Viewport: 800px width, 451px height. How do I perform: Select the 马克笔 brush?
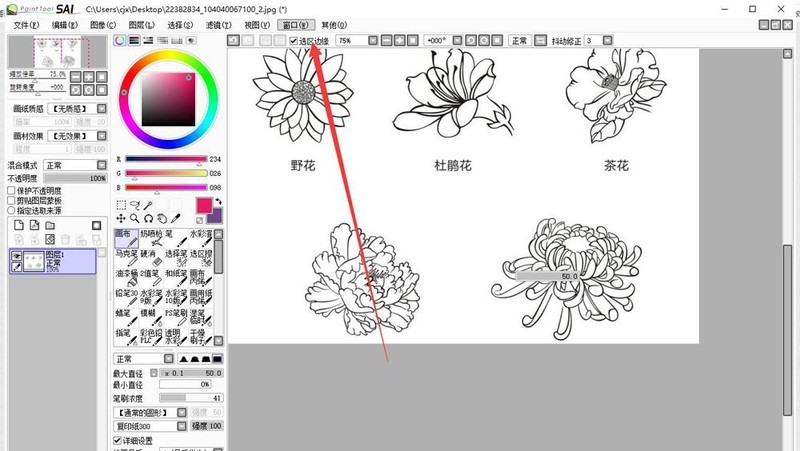pyautogui.click(x=126, y=258)
